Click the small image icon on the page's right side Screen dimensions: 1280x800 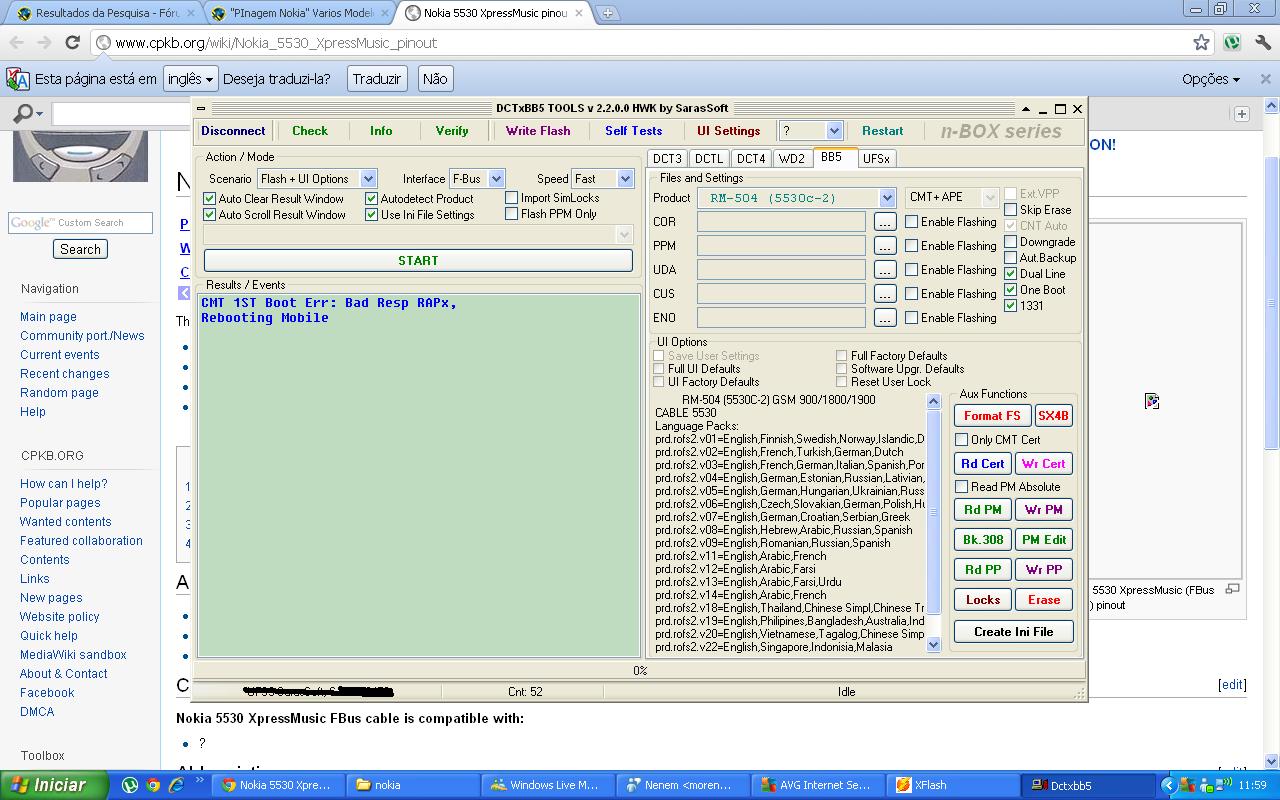(1152, 401)
